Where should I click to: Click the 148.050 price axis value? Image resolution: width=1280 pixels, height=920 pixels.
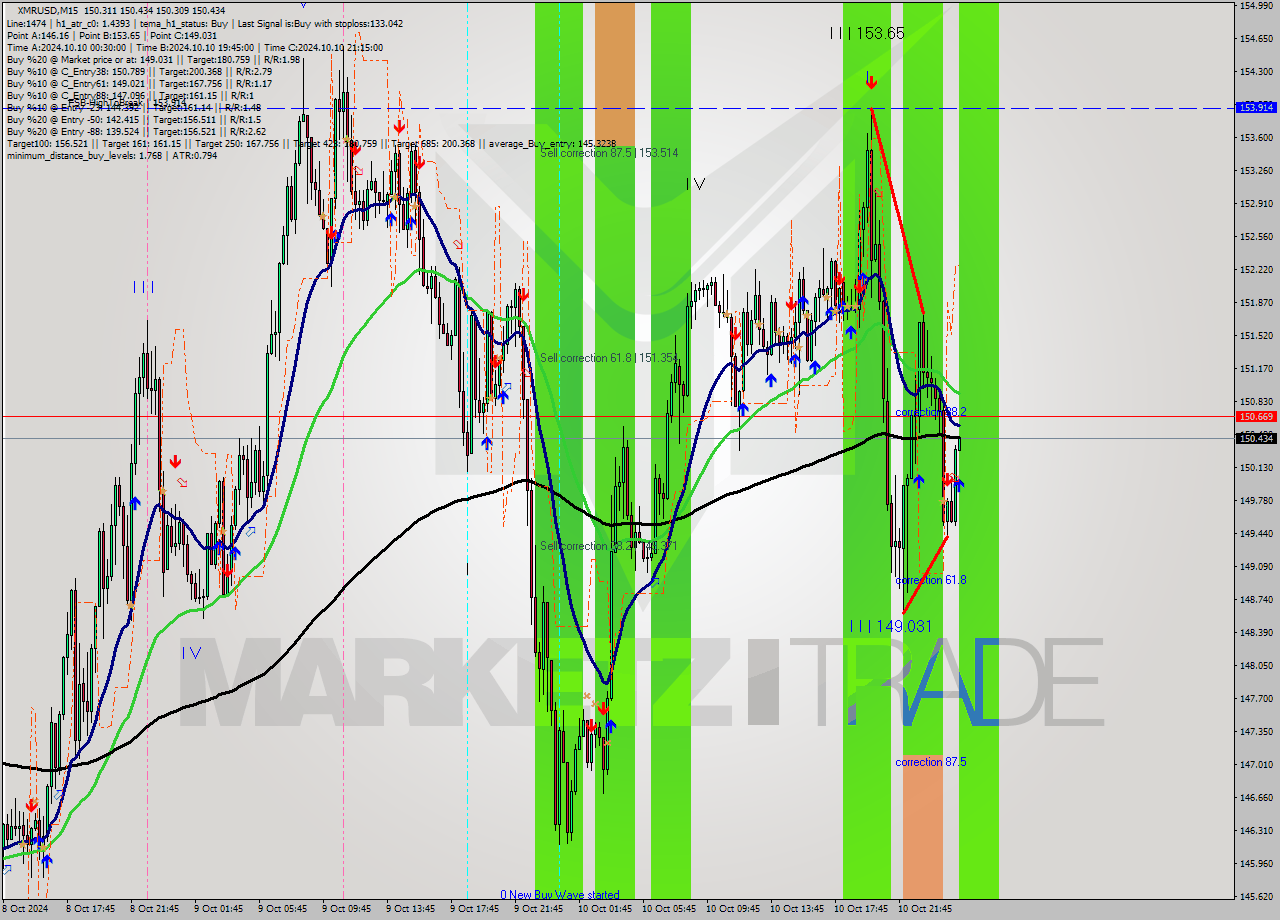pyautogui.click(x=1256, y=666)
